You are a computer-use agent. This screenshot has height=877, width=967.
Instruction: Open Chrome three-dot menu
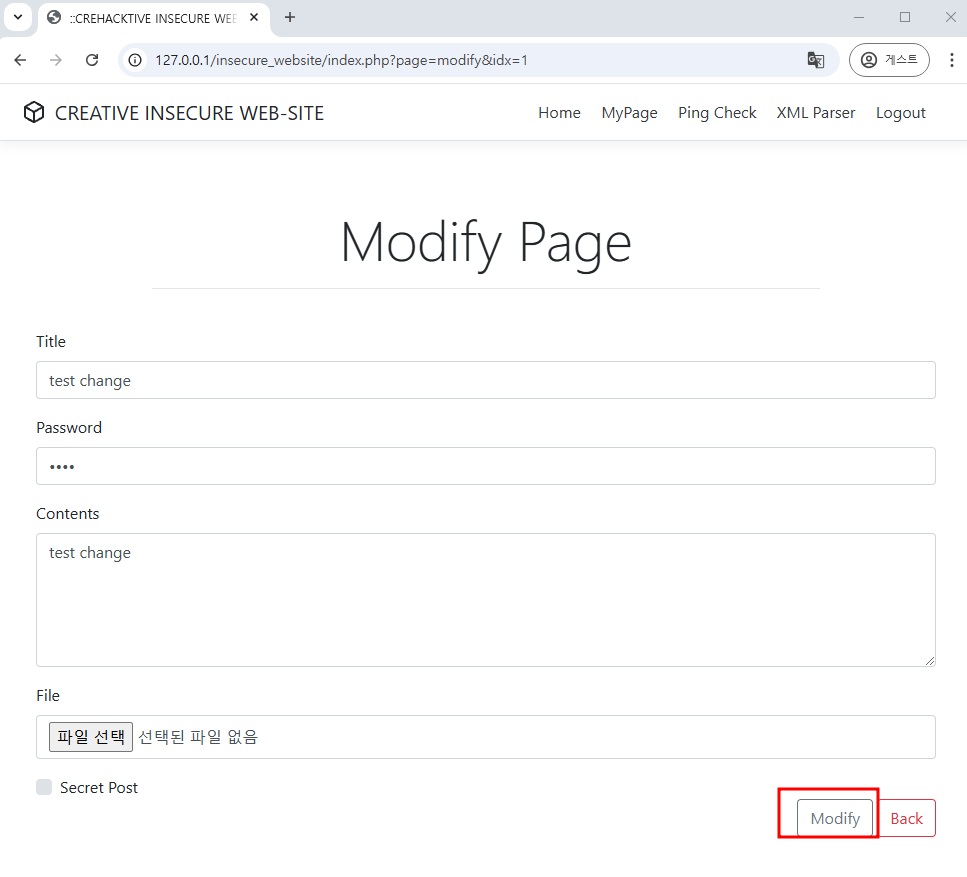[952, 60]
